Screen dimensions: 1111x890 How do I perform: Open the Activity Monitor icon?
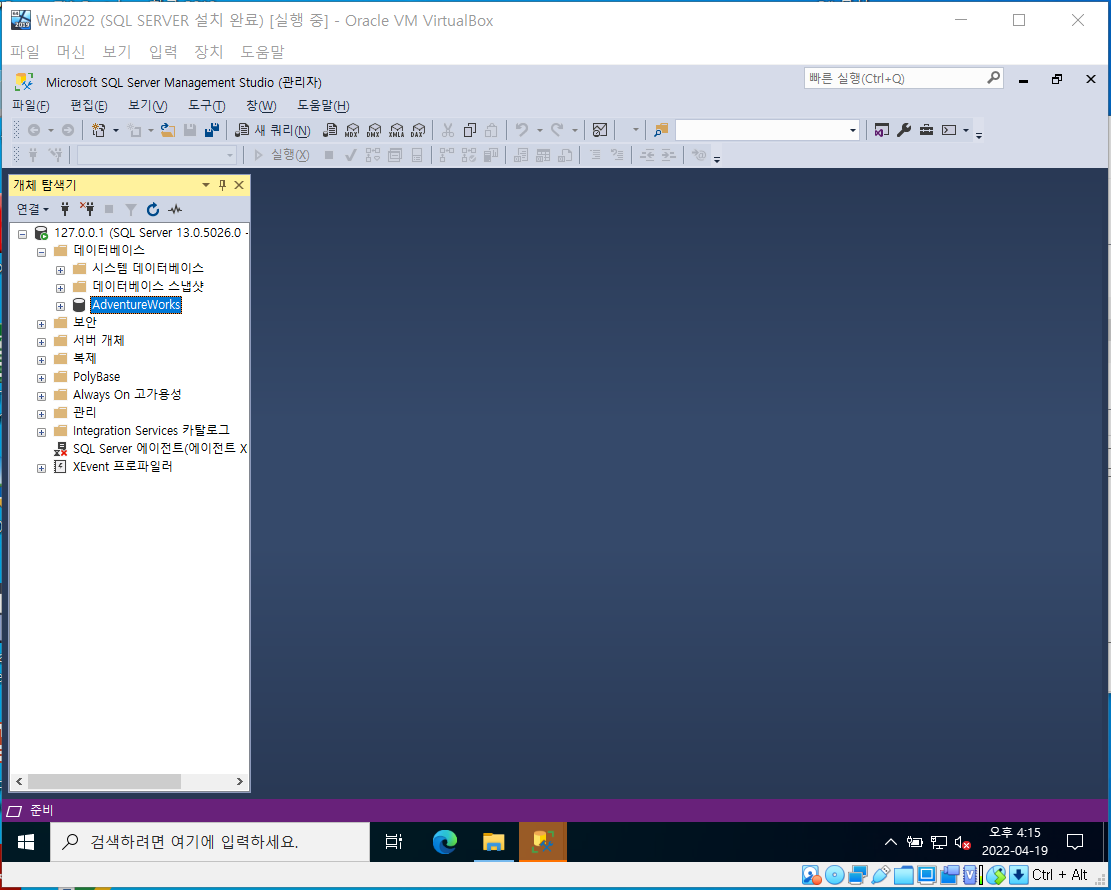tap(600, 130)
